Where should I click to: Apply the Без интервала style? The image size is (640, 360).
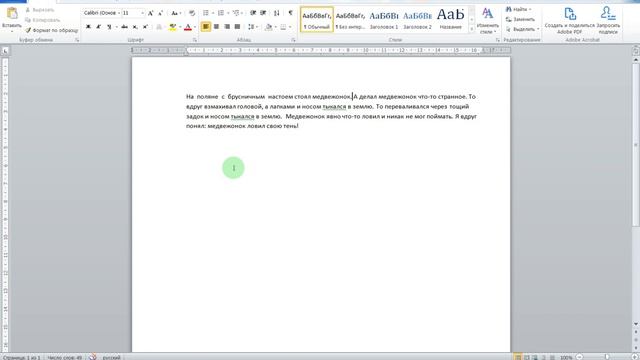pyautogui.click(x=350, y=20)
